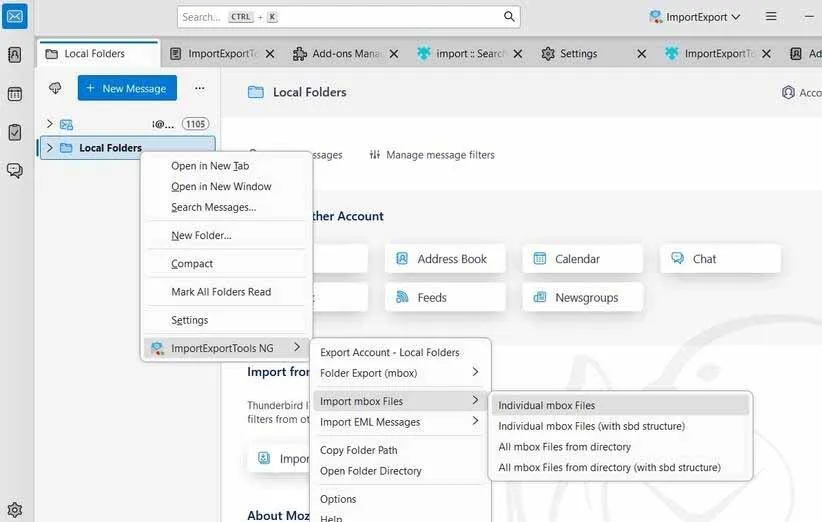Viewport: 822px width, 522px height.
Task: Click the Settings gear at bottom left
Action: coord(15,510)
